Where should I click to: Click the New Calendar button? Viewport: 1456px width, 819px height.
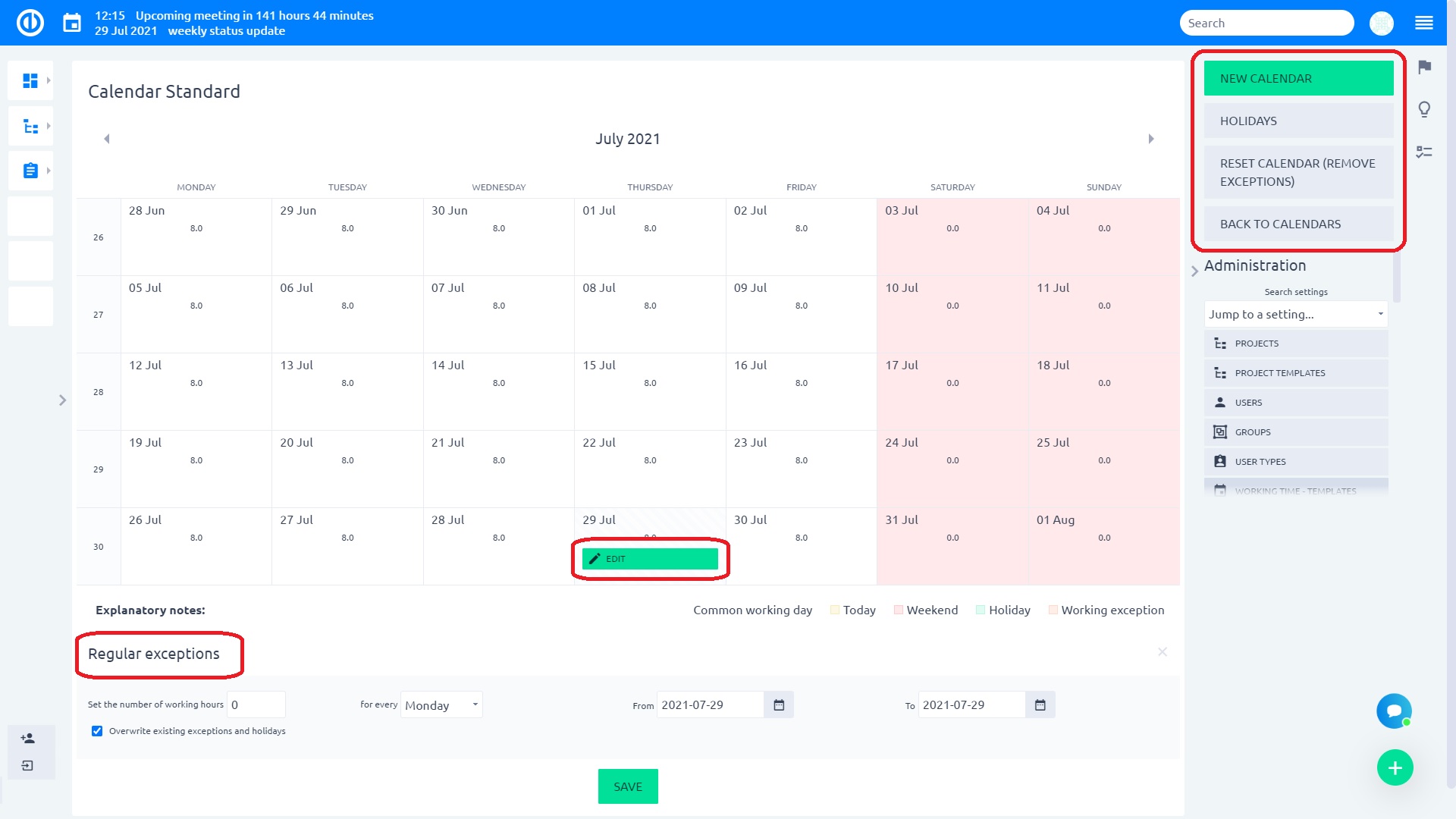[x=1298, y=79]
